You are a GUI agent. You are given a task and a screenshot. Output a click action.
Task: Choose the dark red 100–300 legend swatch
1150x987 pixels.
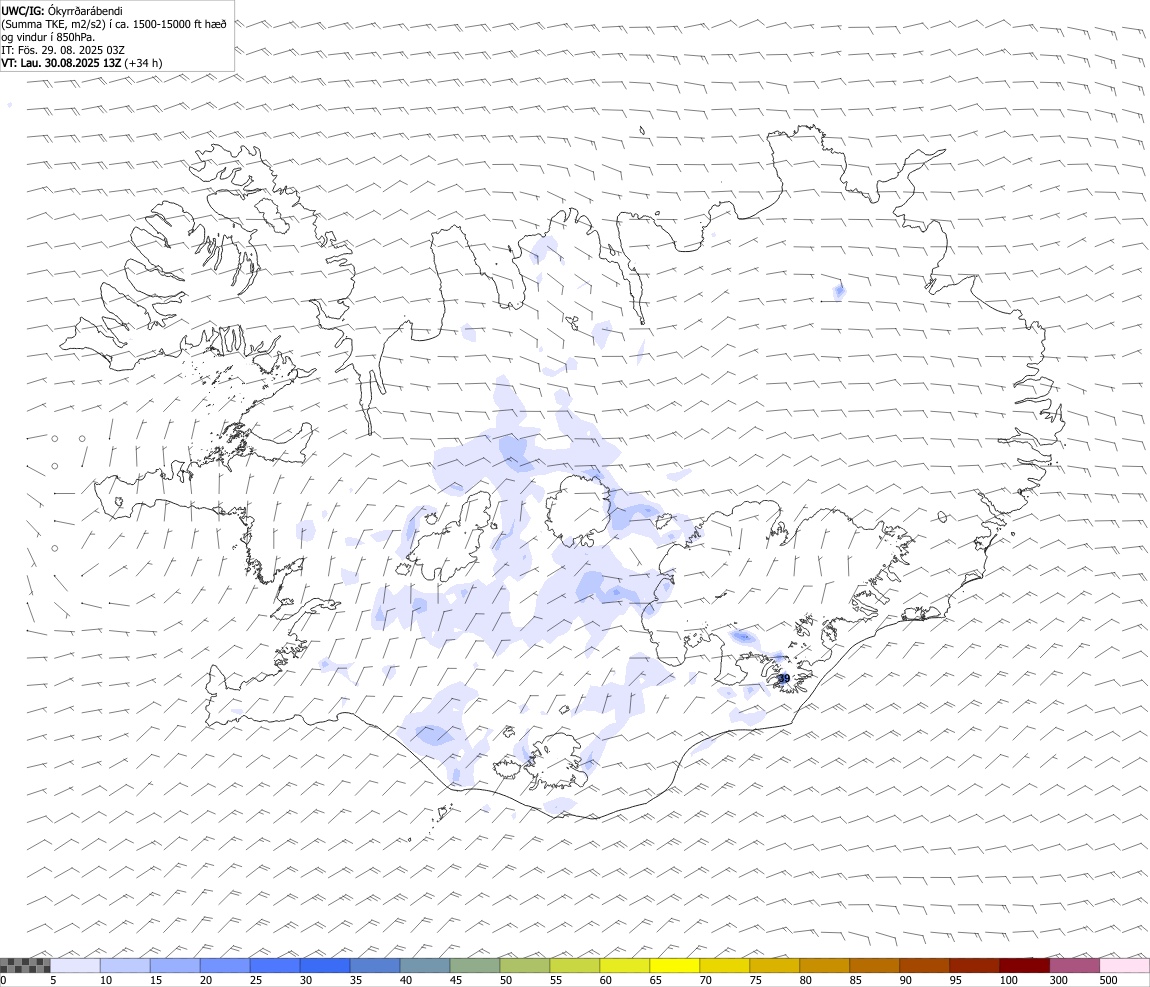[1025, 965]
